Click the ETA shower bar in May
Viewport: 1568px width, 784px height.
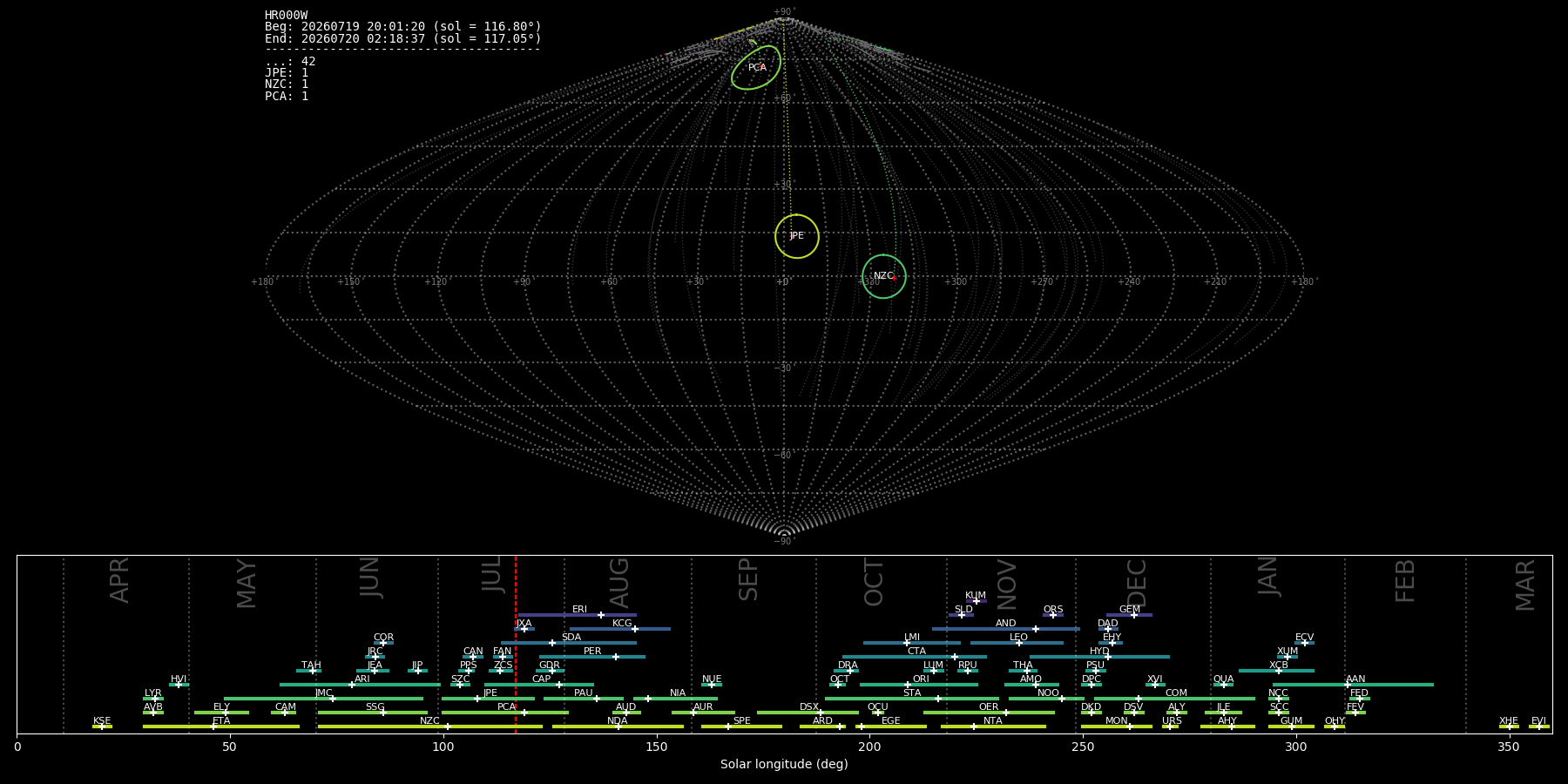(221, 727)
